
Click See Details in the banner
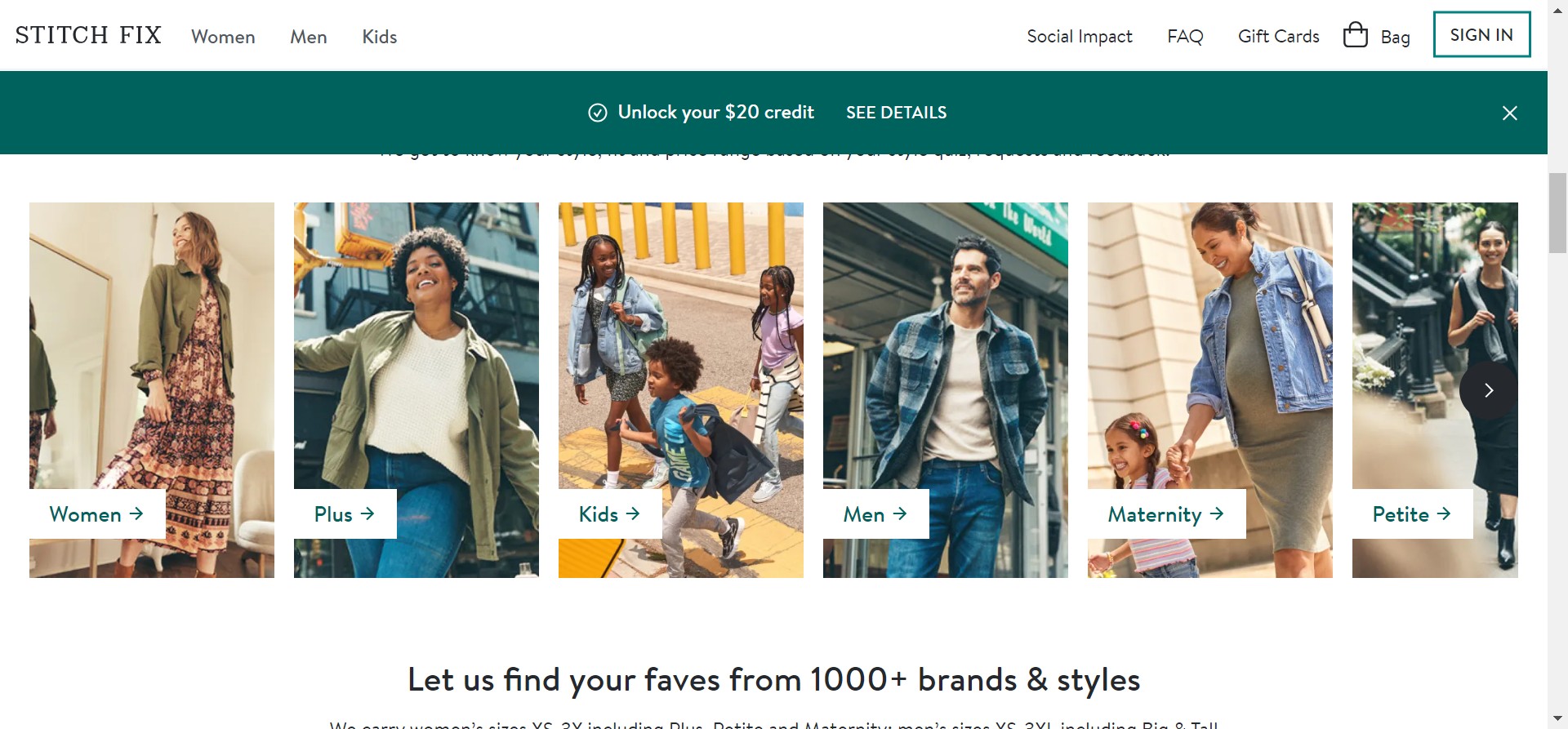[x=896, y=113]
